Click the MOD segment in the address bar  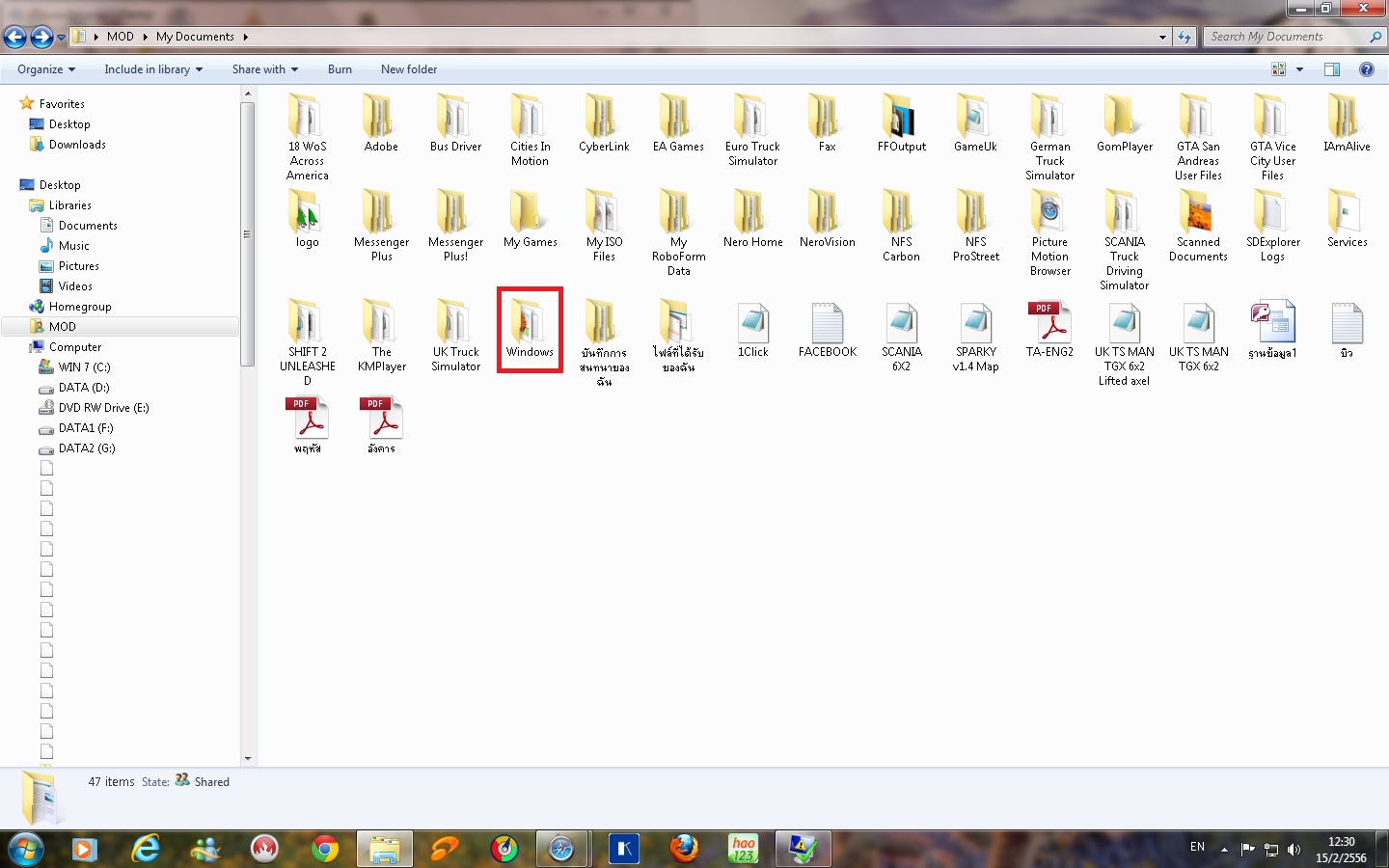pyautogui.click(x=121, y=37)
